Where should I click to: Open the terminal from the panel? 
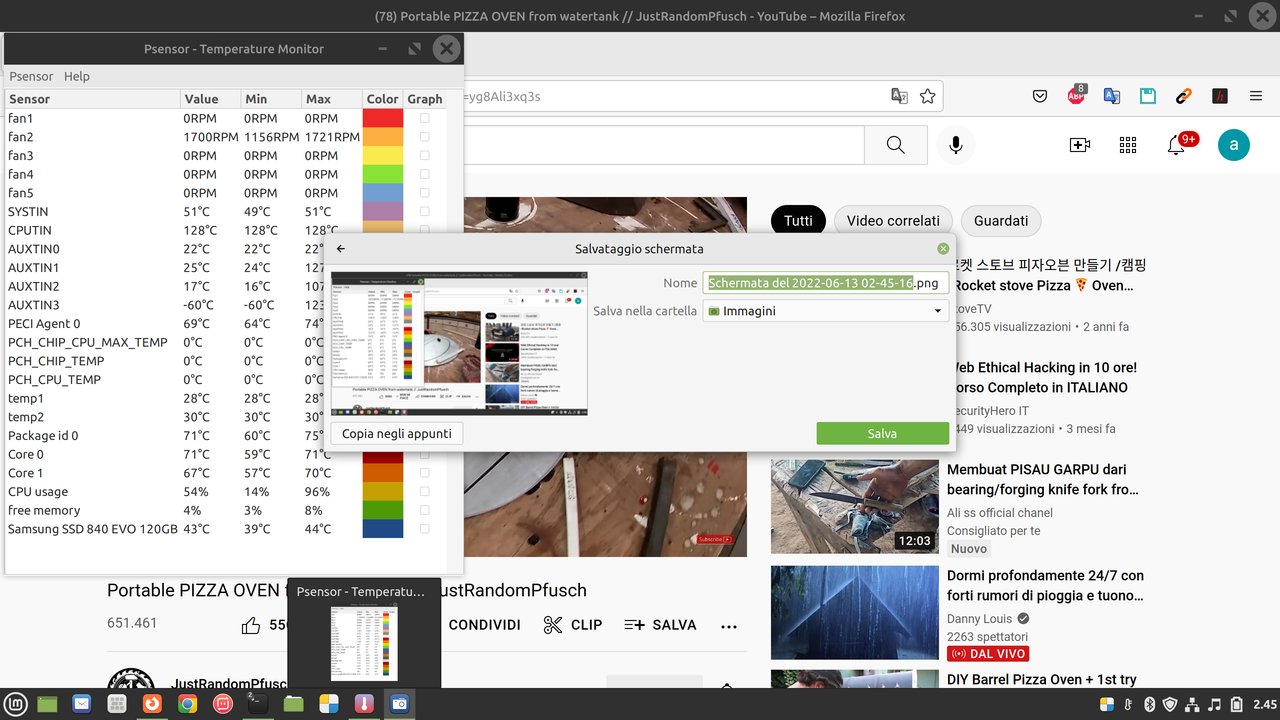(x=257, y=704)
